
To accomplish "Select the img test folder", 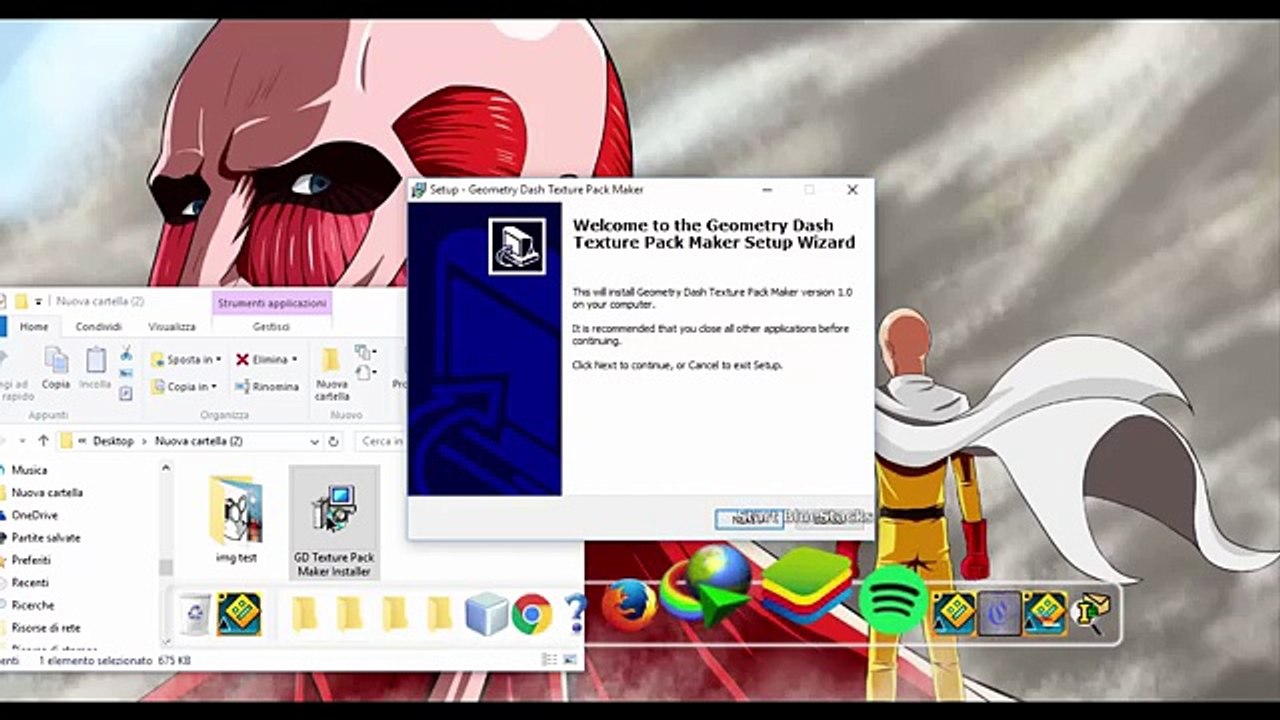I will click(x=236, y=520).
